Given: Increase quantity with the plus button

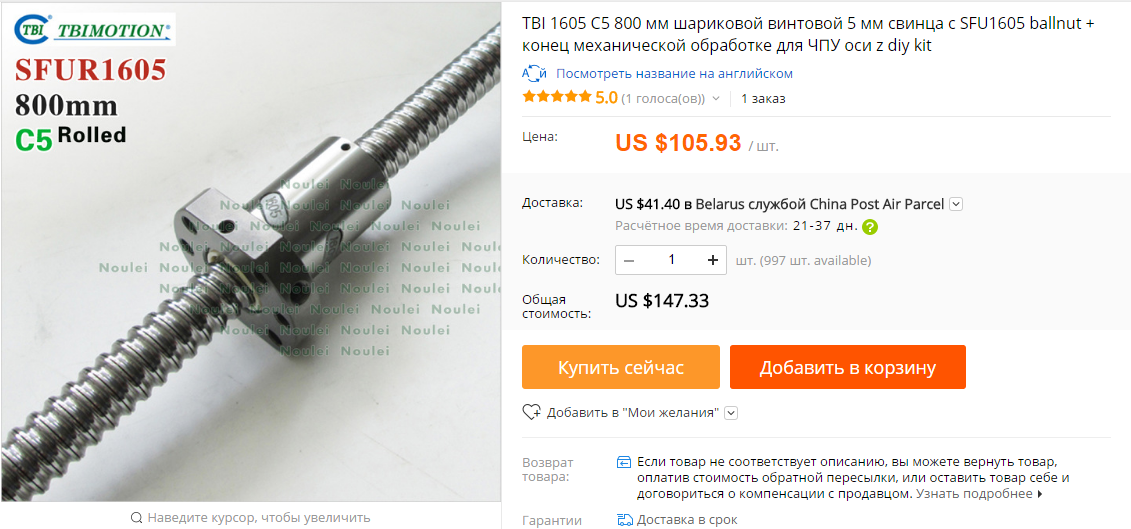Looking at the screenshot, I should tap(713, 260).
